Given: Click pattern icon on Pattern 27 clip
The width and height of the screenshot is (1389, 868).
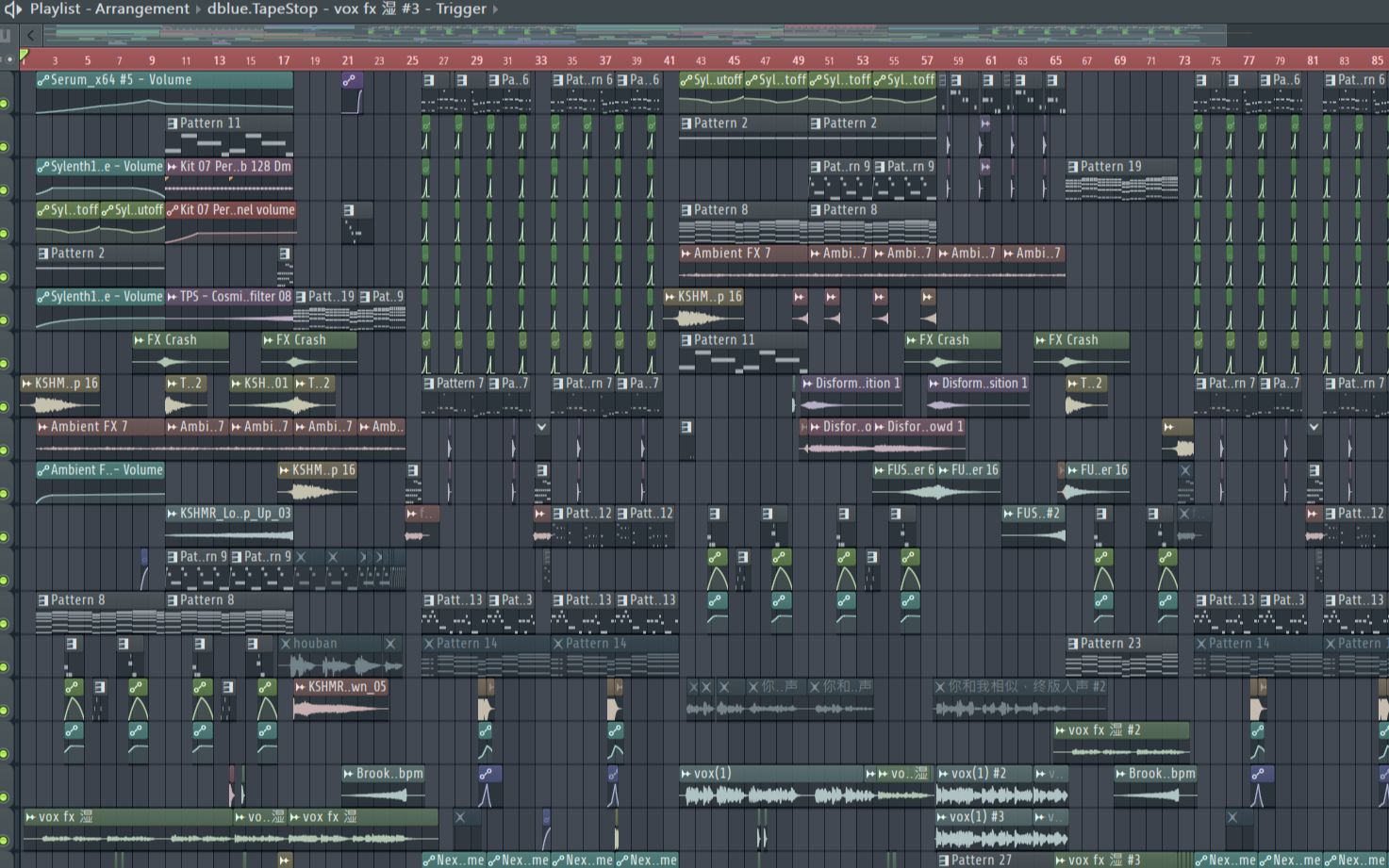Looking at the screenshot, I should [x=944, y=860].
